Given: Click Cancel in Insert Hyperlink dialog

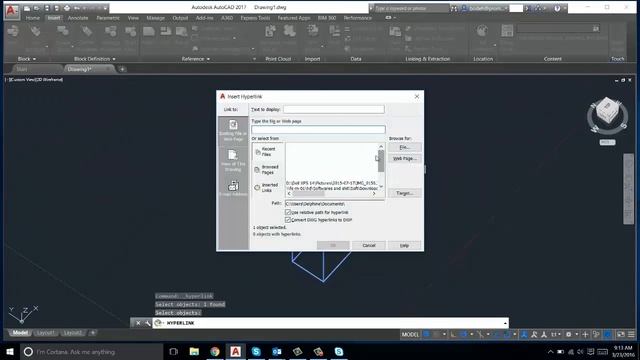Looking at the screenshot, I should click(369, 245).
